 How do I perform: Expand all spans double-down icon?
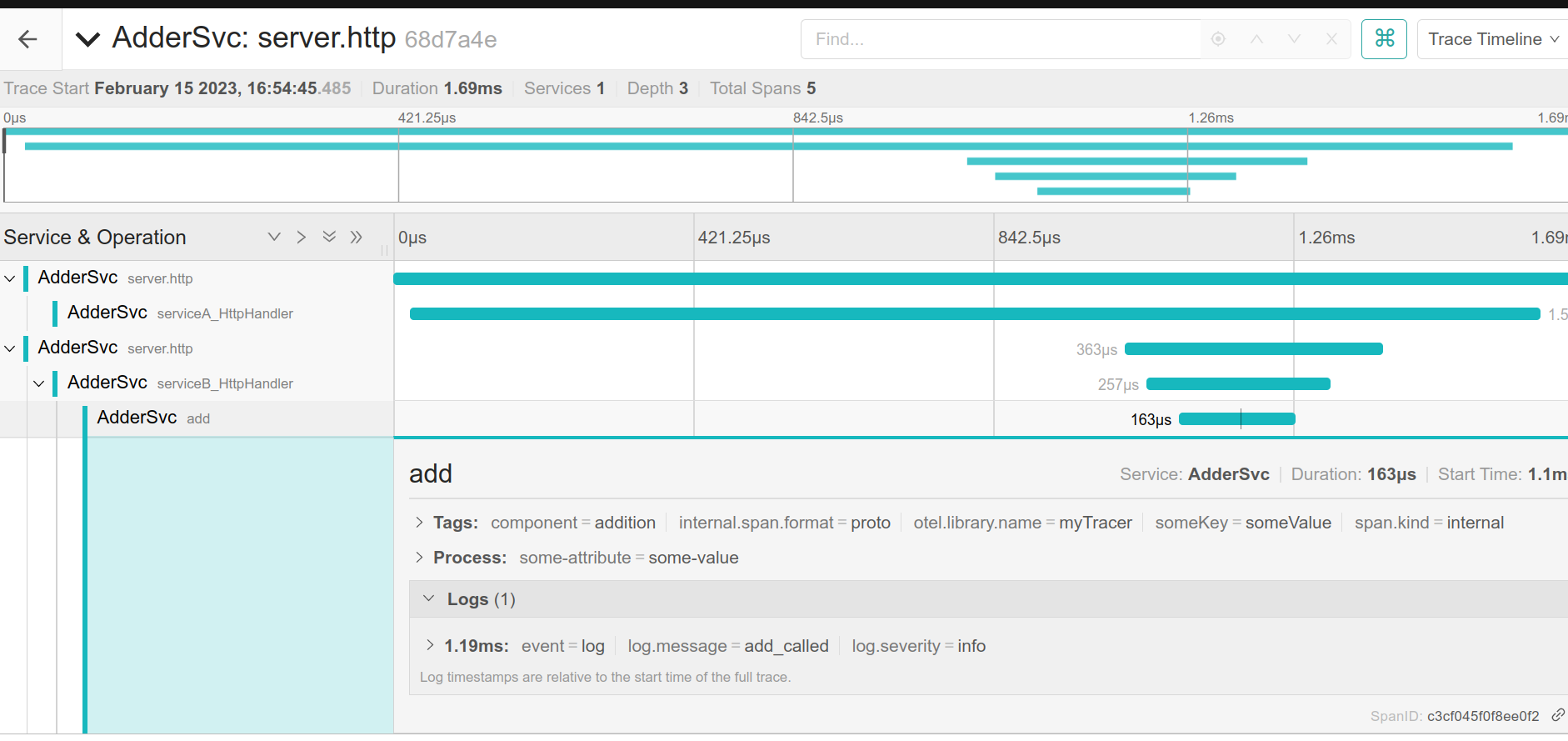pyautogui.click(x=329, y=237)
